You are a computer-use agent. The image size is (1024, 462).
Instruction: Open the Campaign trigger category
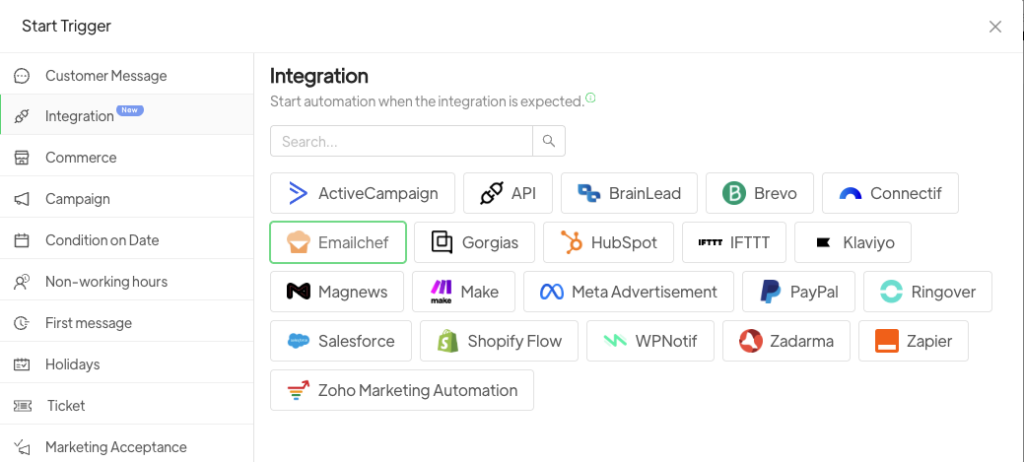click(x=77, y=199)
